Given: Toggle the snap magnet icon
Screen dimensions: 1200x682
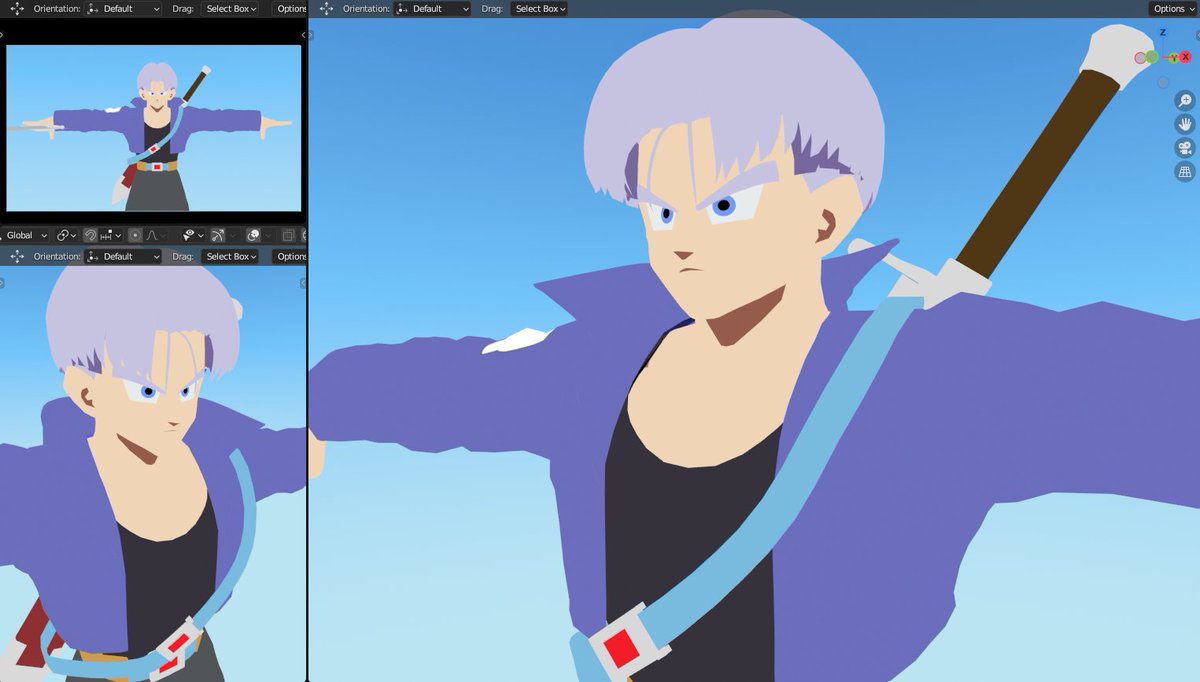Looking at the screenshot, I should [x=90, y=235].
